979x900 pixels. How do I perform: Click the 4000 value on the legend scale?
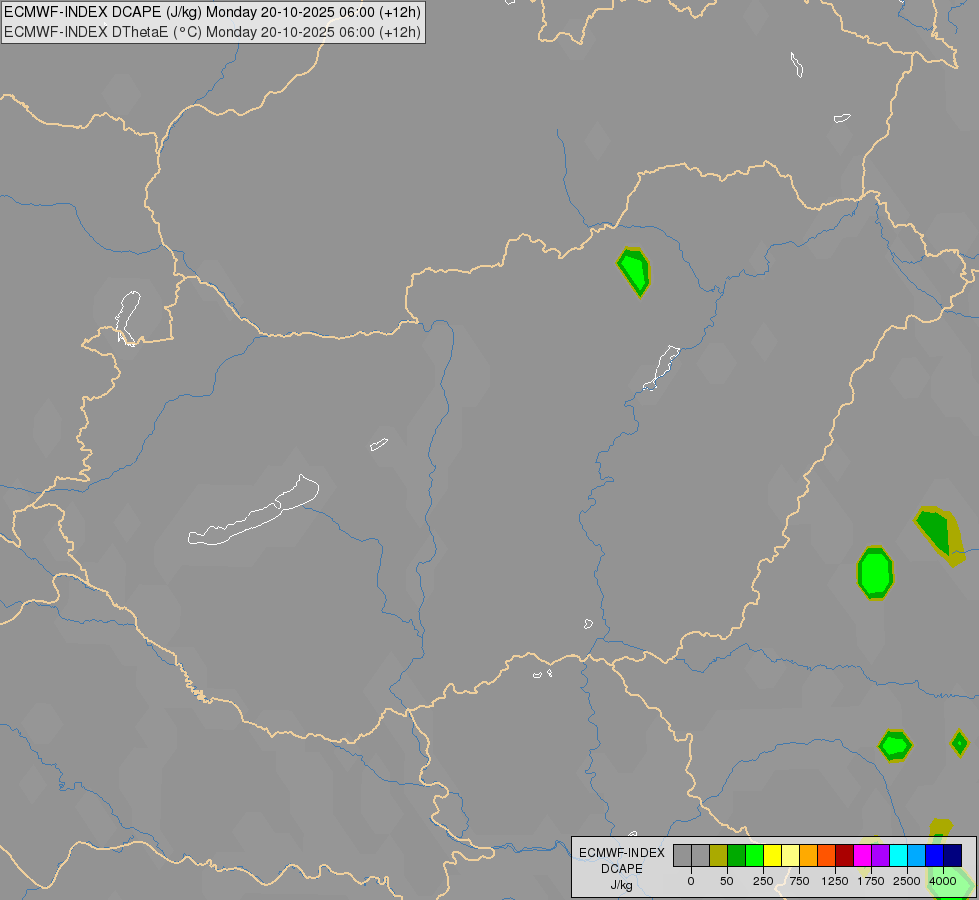click(943, 881)
